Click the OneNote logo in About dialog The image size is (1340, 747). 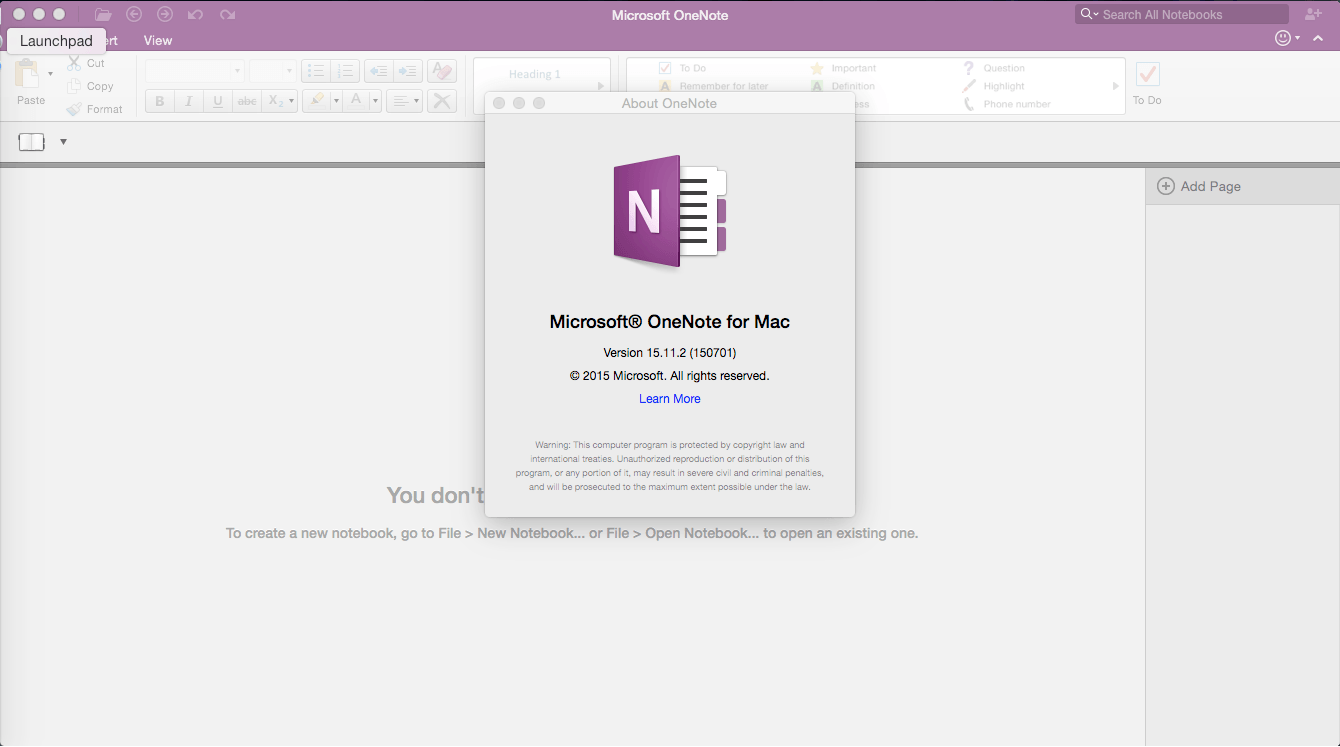(670, 211)
